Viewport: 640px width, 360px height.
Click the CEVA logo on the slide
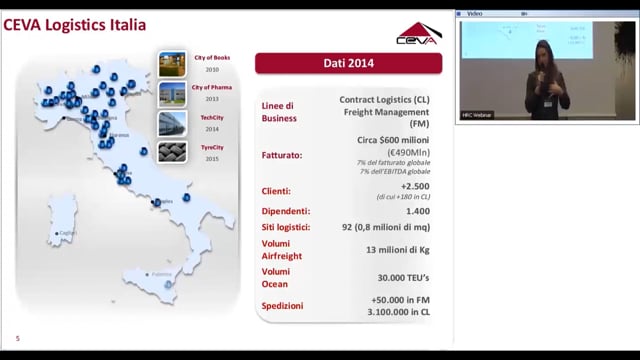[419, 33]
